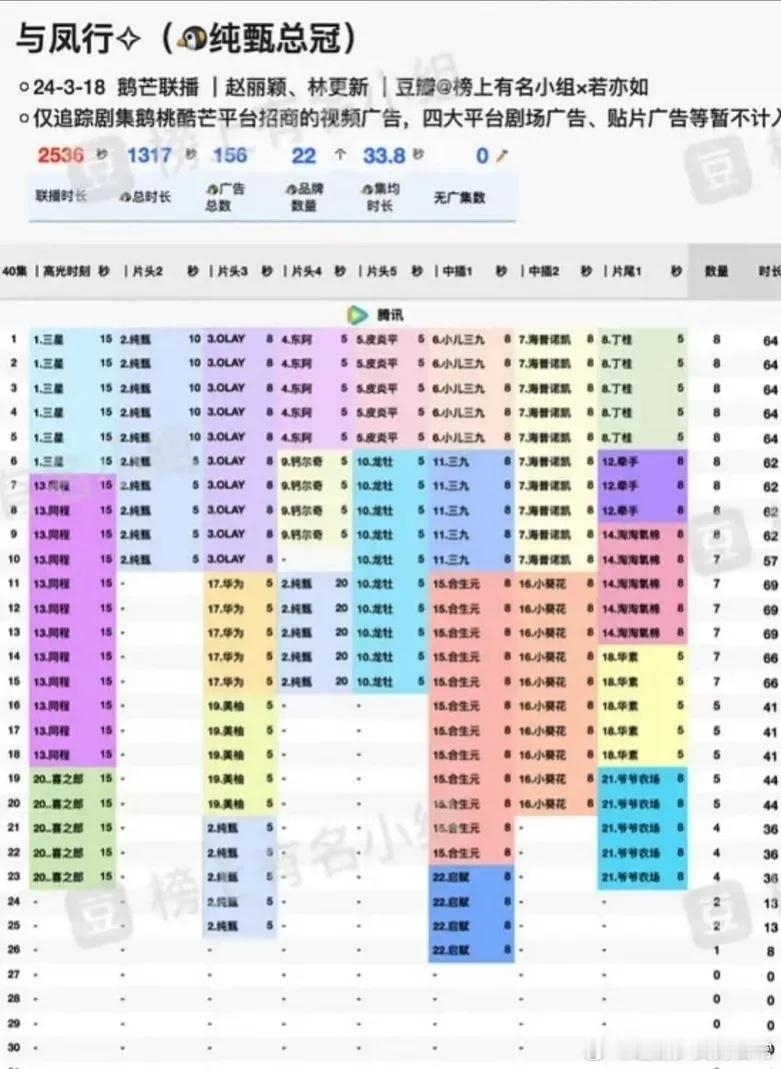The height and width of the screenshot is (1069, 781).
Task: Click the penguin icon in the title
Action: tap(191, 39)
